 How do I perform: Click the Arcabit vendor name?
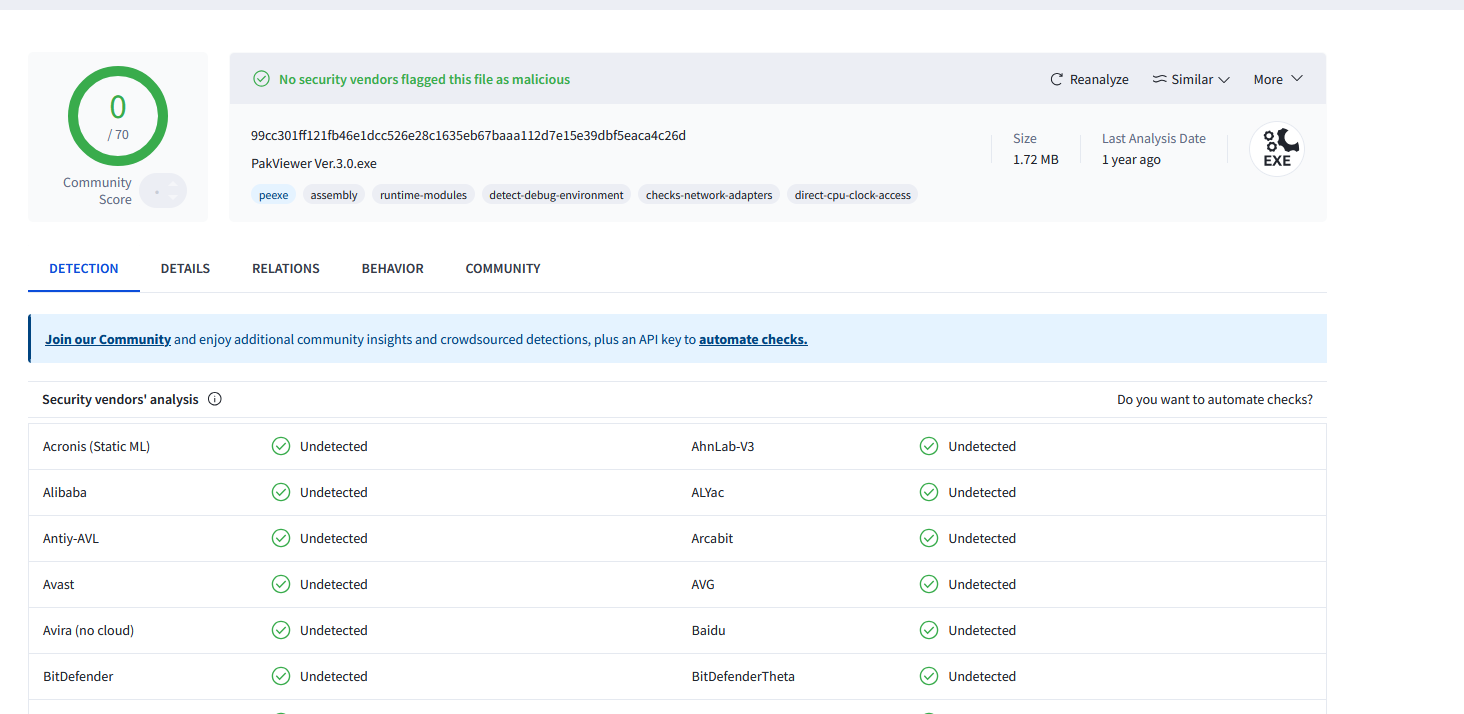pyautogui.click(x=712, y=538)
